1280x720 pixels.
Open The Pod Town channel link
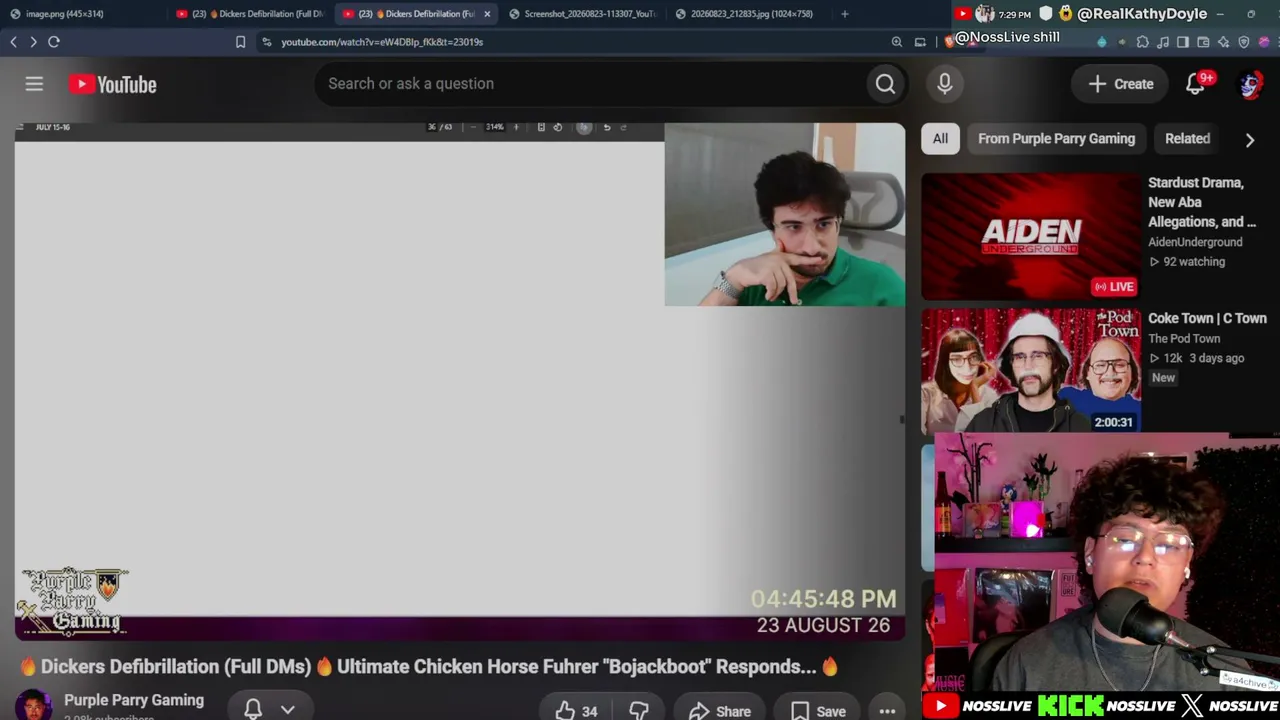tap(1184, 338)
